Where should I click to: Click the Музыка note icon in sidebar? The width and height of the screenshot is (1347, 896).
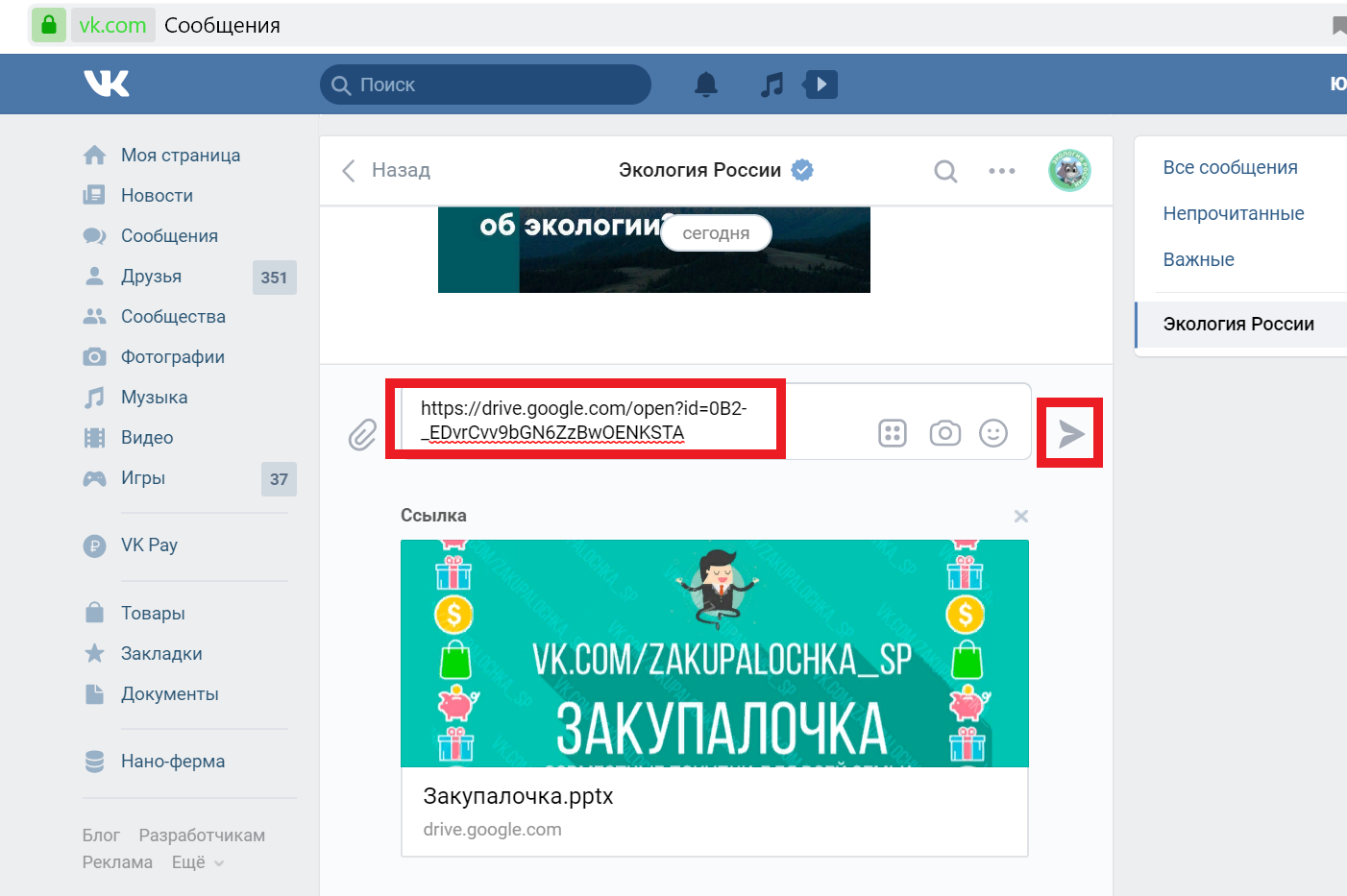coord(94,398)
